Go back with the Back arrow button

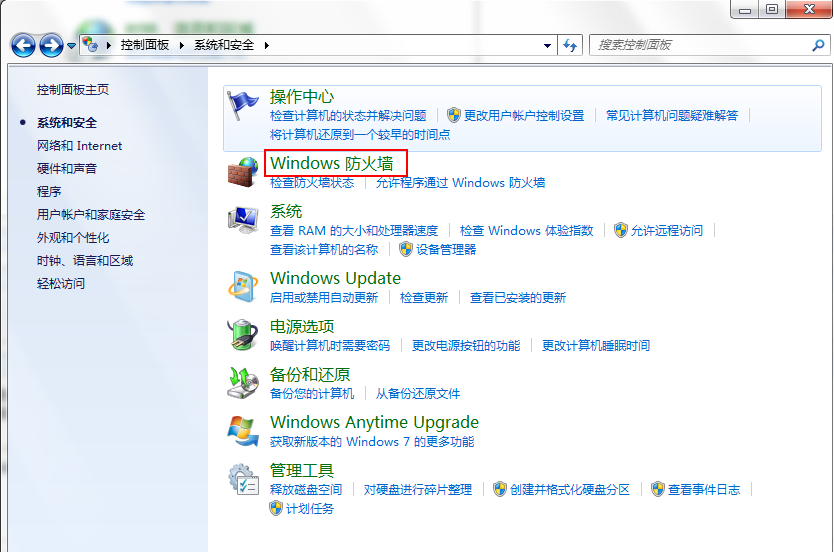[23, 46]
